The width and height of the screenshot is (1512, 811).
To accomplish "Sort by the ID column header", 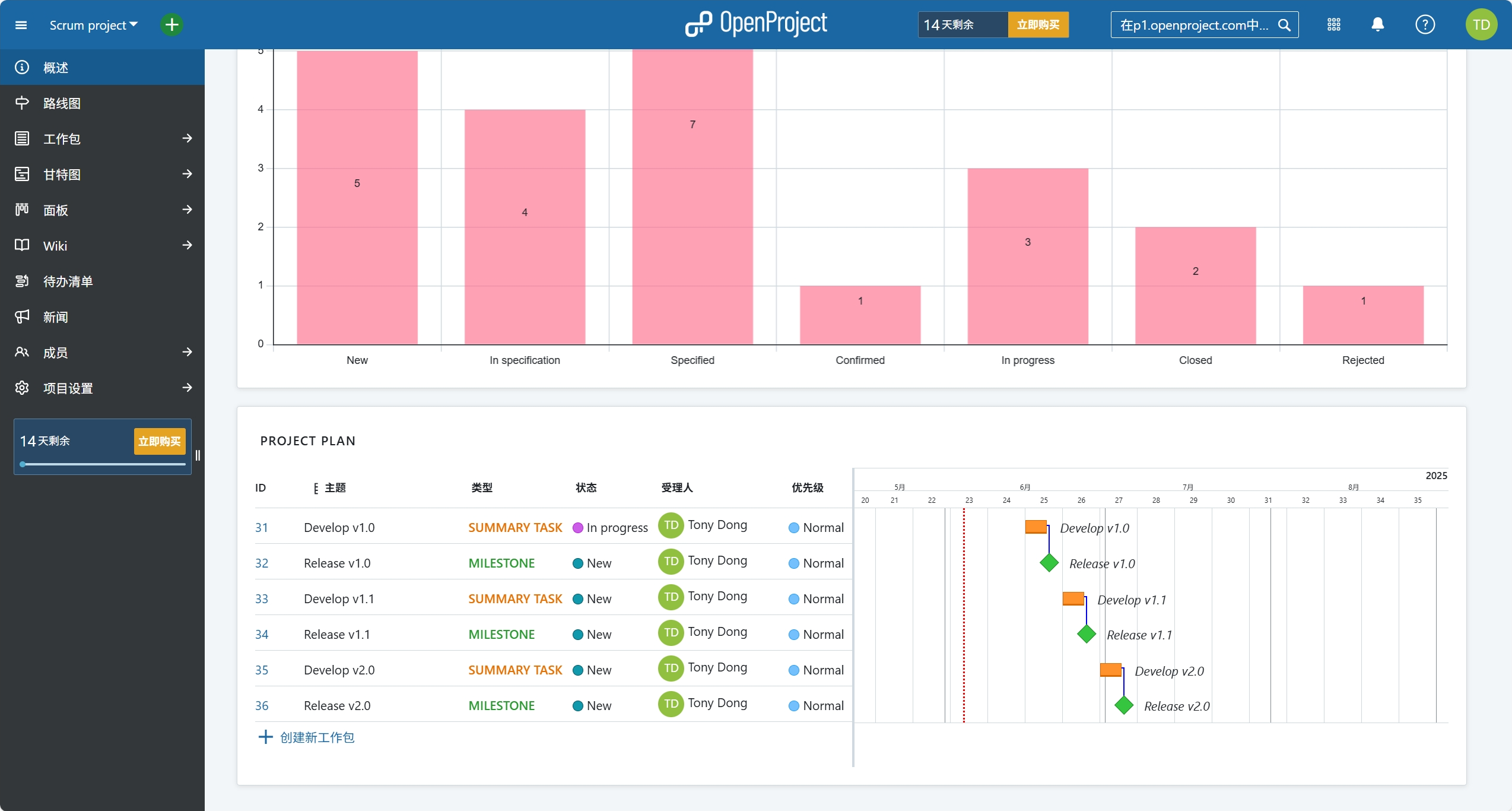I will [261, 488].
